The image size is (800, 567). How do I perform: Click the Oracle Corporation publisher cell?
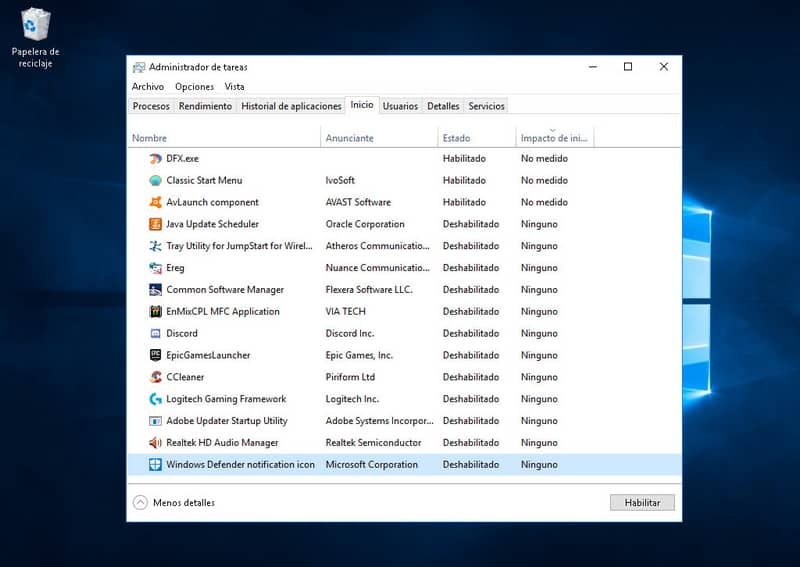pos(365,224)
